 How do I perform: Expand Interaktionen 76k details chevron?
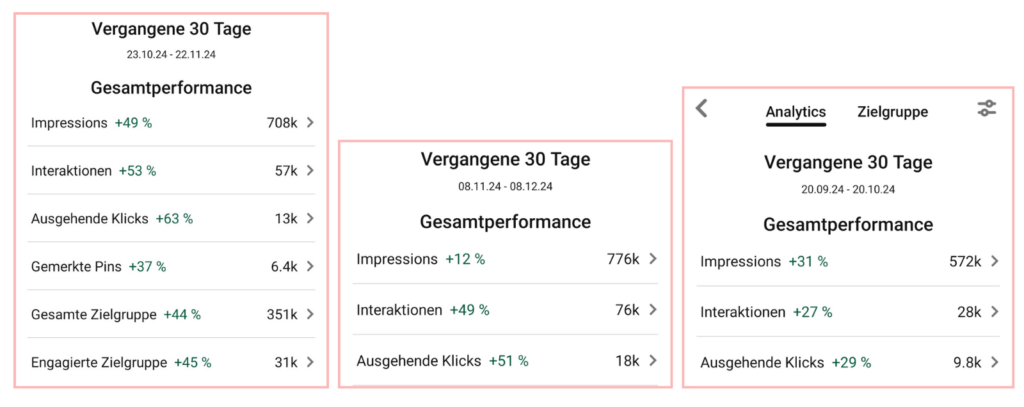click(653, 310)
